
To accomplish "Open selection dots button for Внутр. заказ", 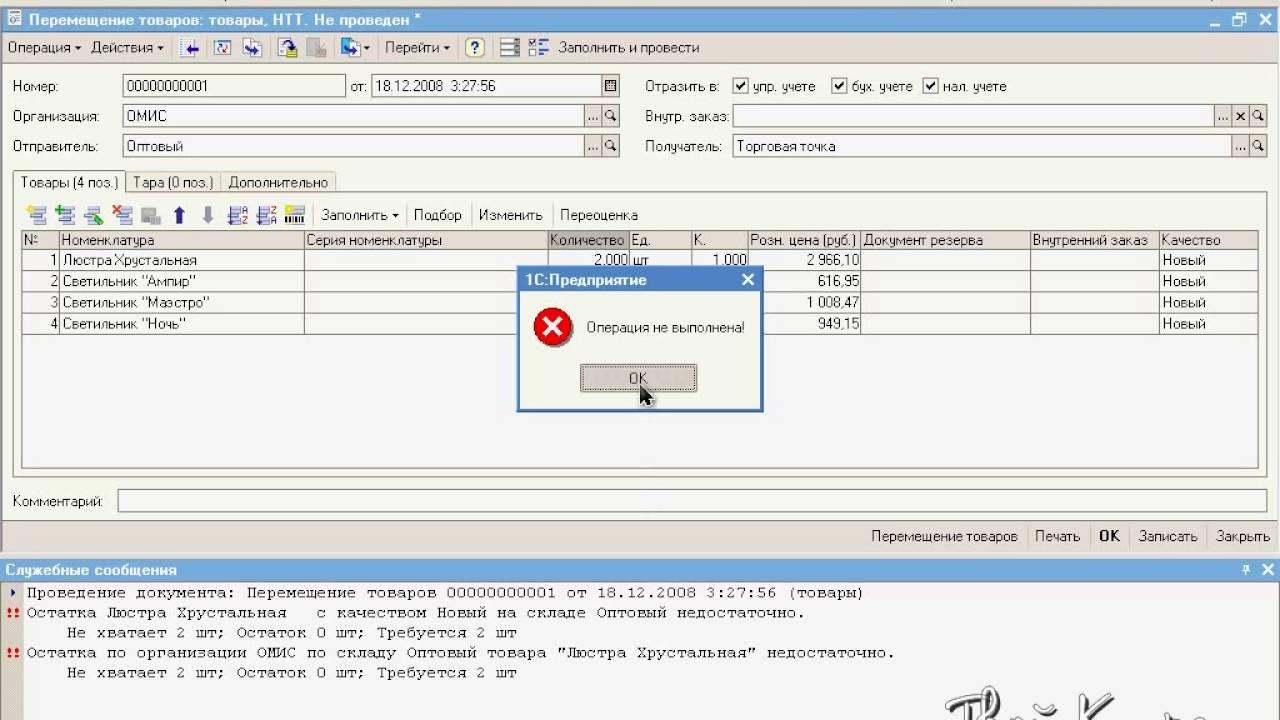I will click(x=1223, y=116).
